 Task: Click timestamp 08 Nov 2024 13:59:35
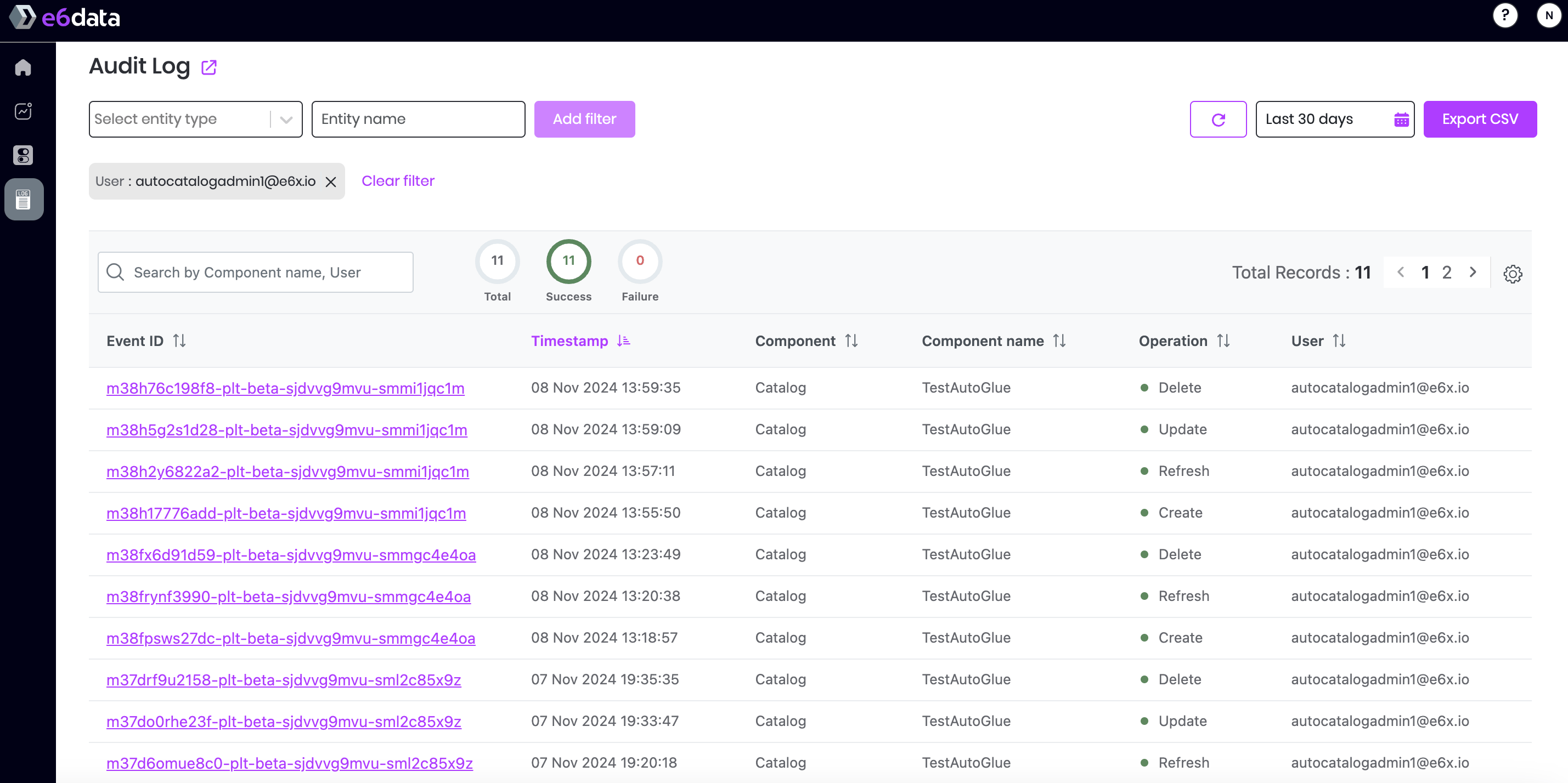(x=606, y=388)
